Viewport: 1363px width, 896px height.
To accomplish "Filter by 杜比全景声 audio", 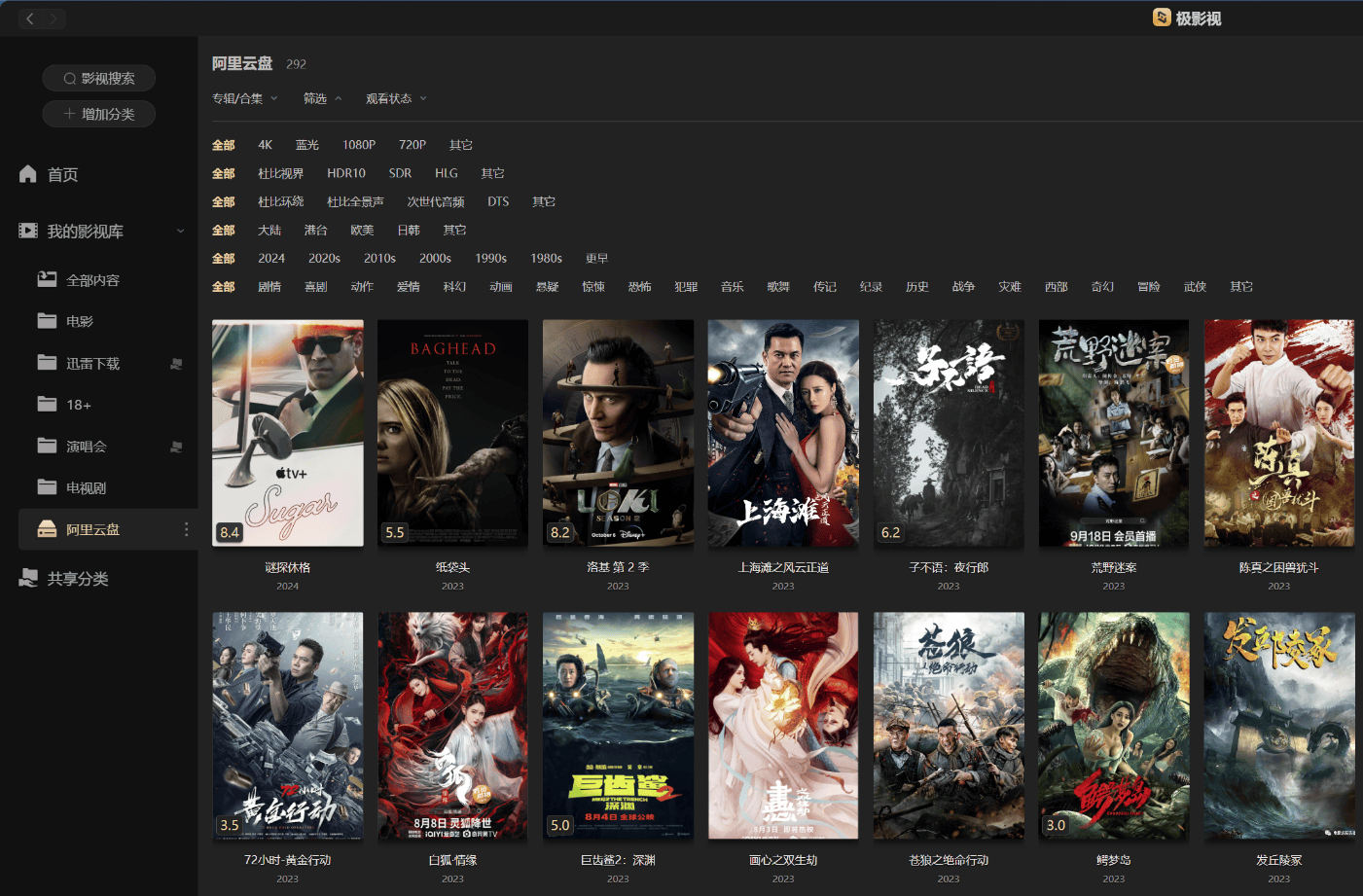I will pos(355,201).
